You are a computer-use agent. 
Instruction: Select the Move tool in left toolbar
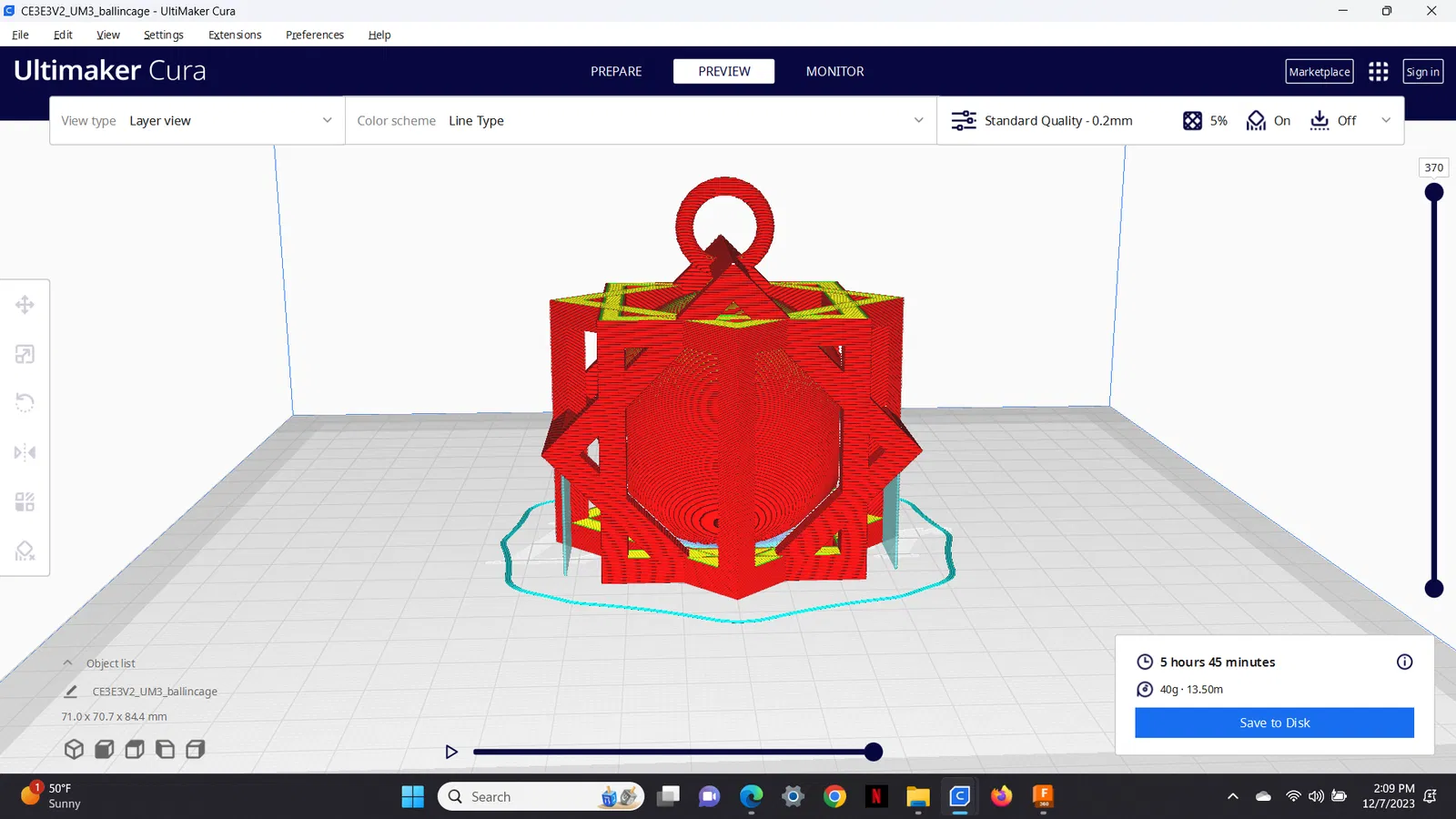[25, 305]
